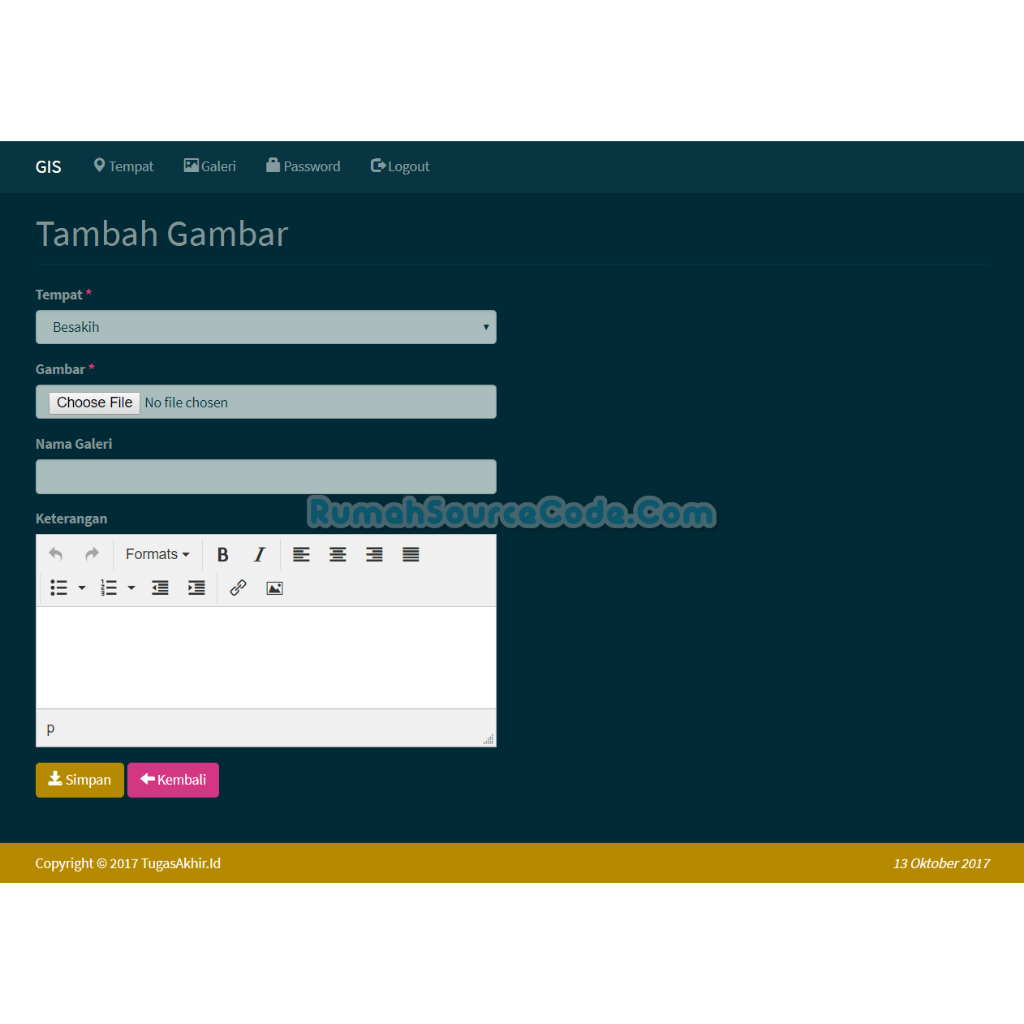Click the redo icon in the editor toolbar
This screenshot has width=1024, height=1024.
coord(92,554)
